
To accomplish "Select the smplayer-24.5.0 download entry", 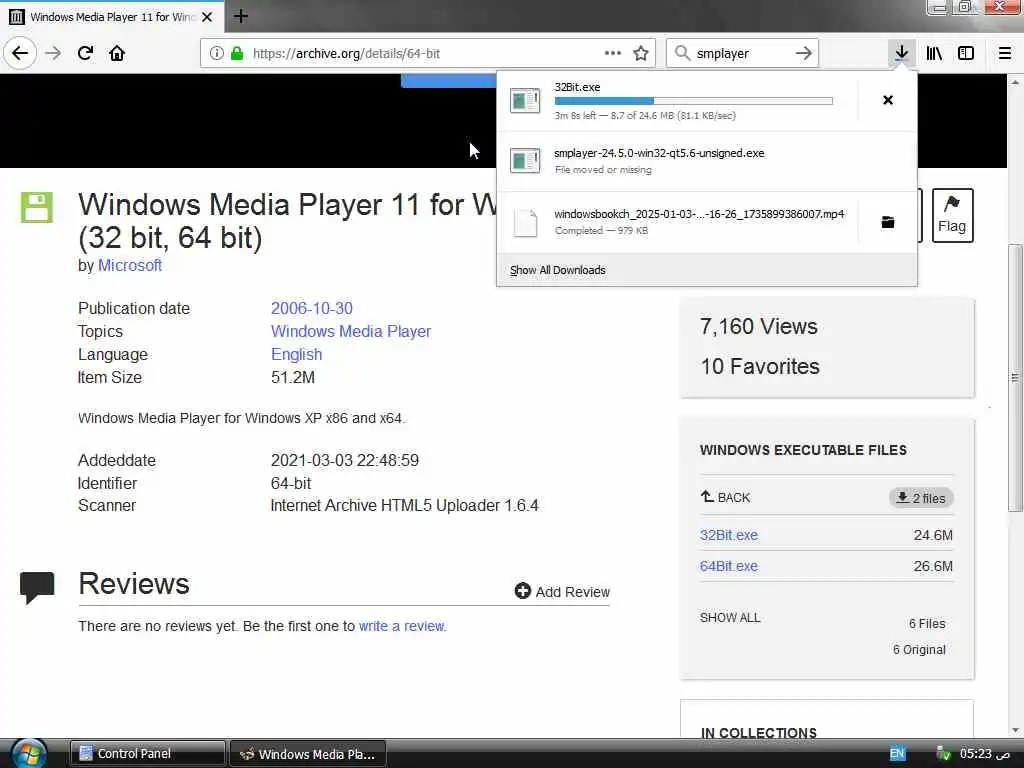I will [707, 161].
